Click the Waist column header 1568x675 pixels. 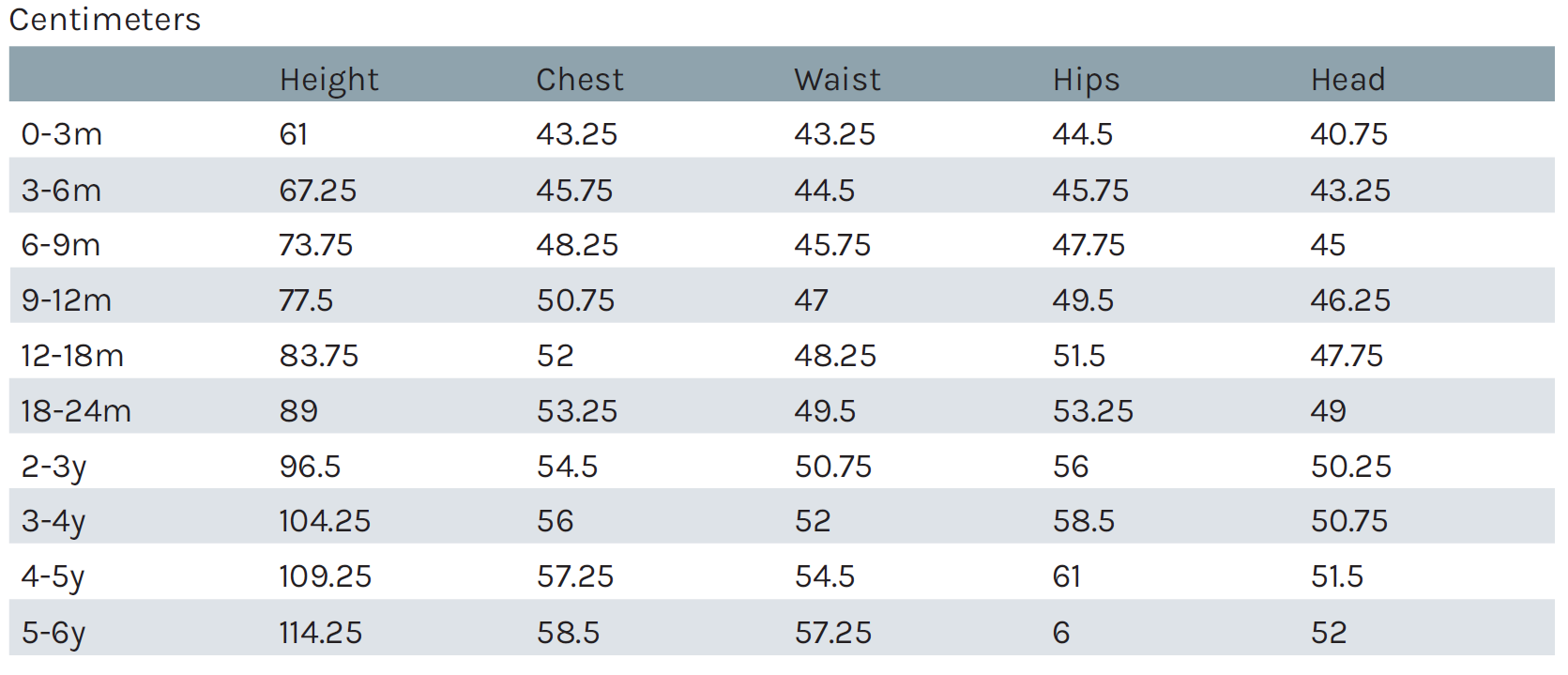coord(837,80)
